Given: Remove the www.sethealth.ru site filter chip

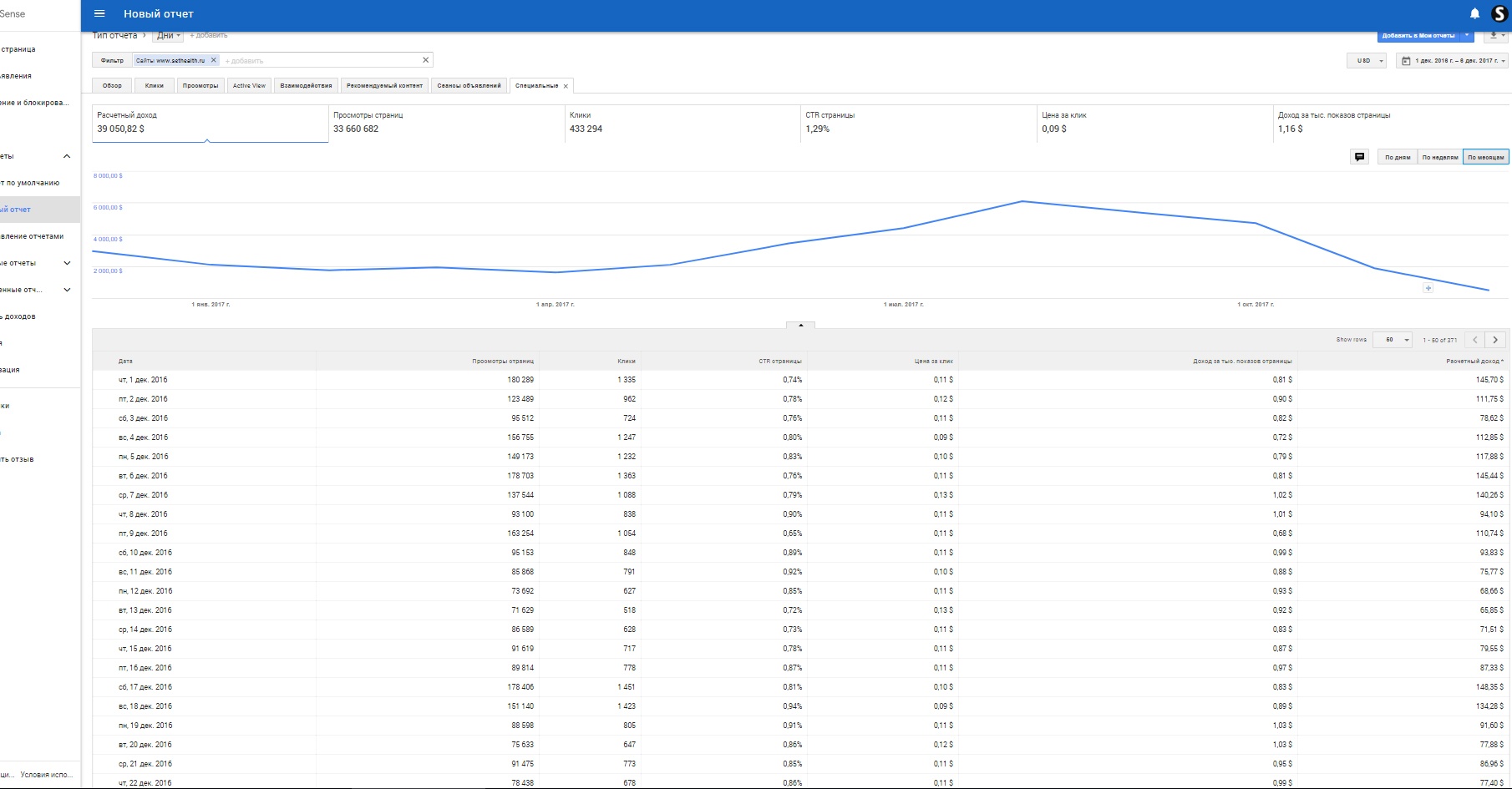Looking at the screenshot, I should 214,60.
